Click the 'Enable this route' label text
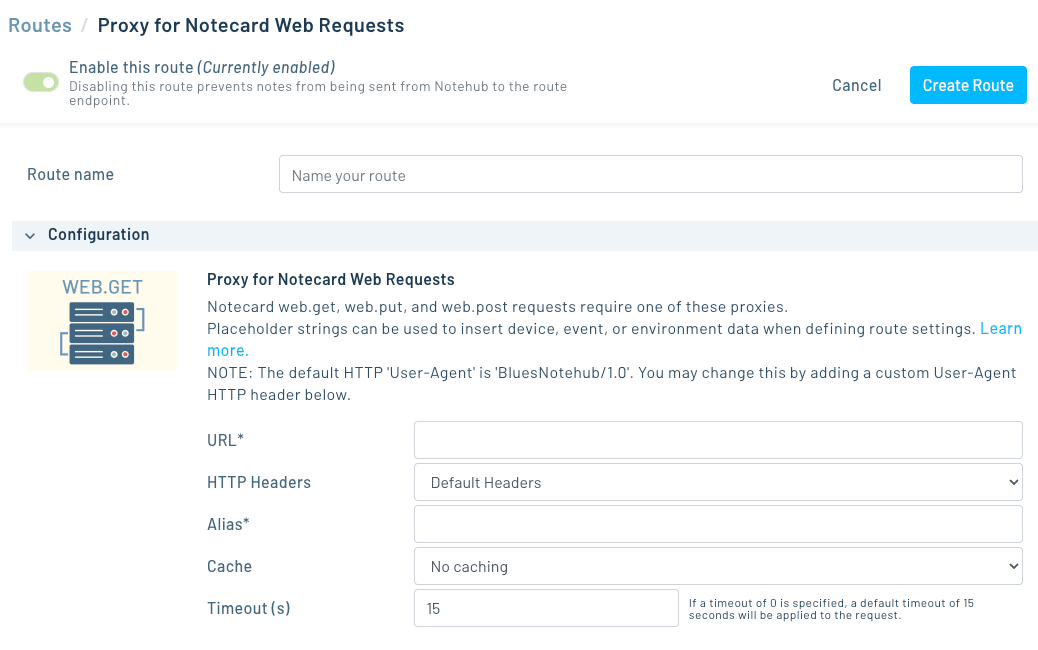1038x650 pixels. click(130, 67)
